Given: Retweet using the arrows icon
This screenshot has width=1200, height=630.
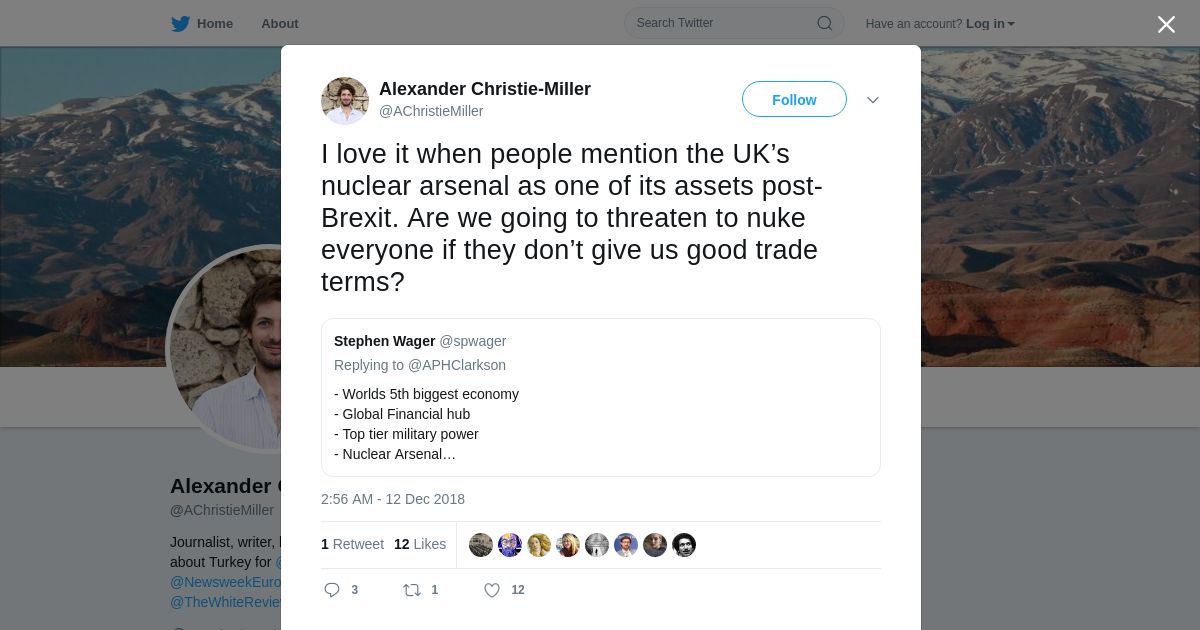Looking at the screenshot, I should point(412,590).
